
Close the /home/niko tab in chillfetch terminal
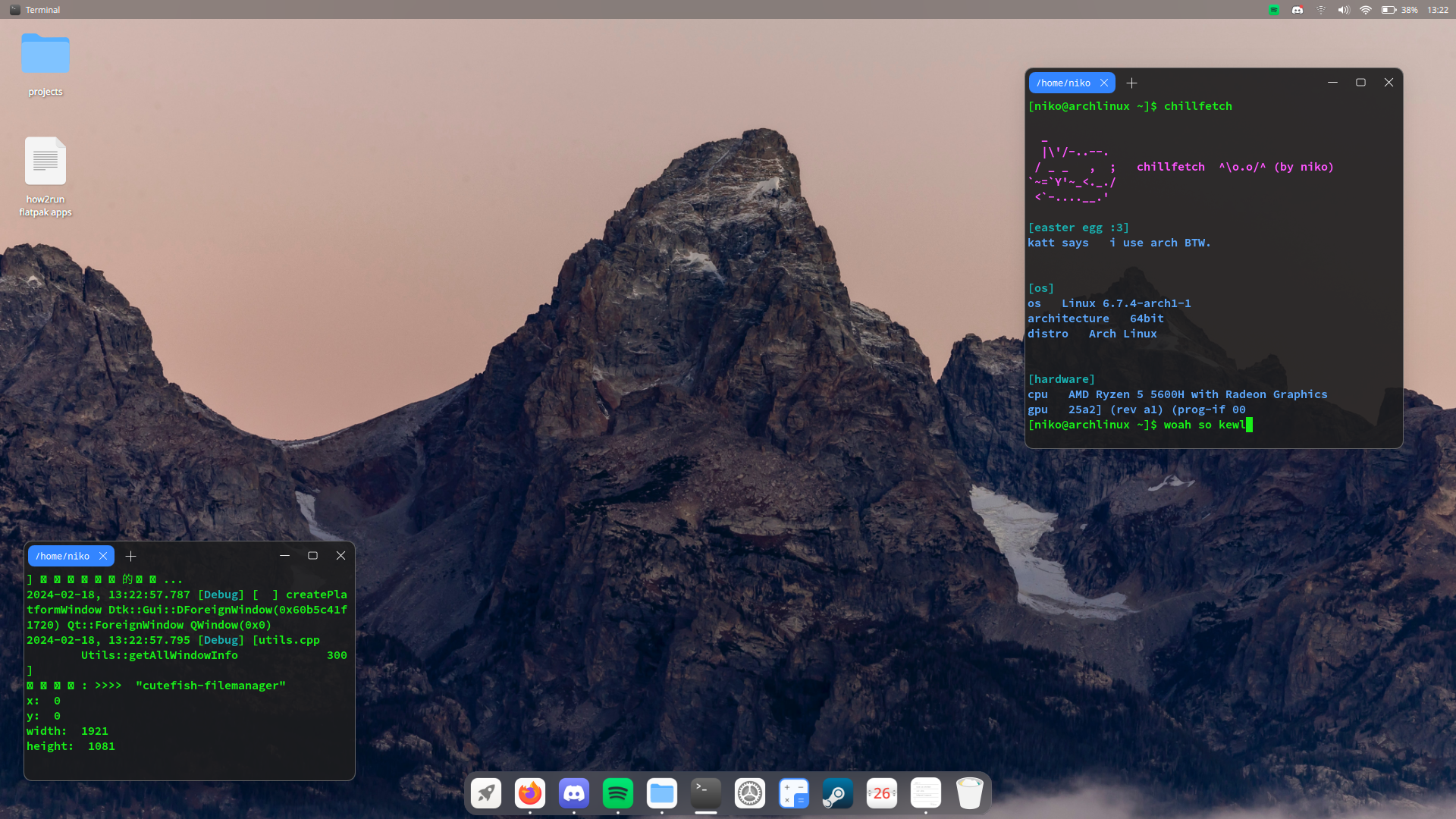(1104, 83)
